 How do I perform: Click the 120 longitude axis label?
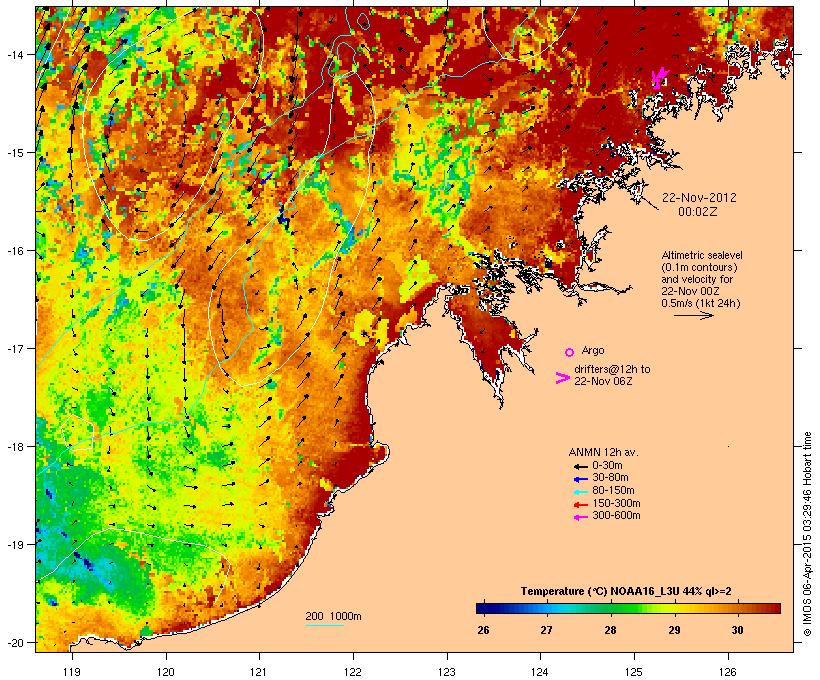pos(166,672)
